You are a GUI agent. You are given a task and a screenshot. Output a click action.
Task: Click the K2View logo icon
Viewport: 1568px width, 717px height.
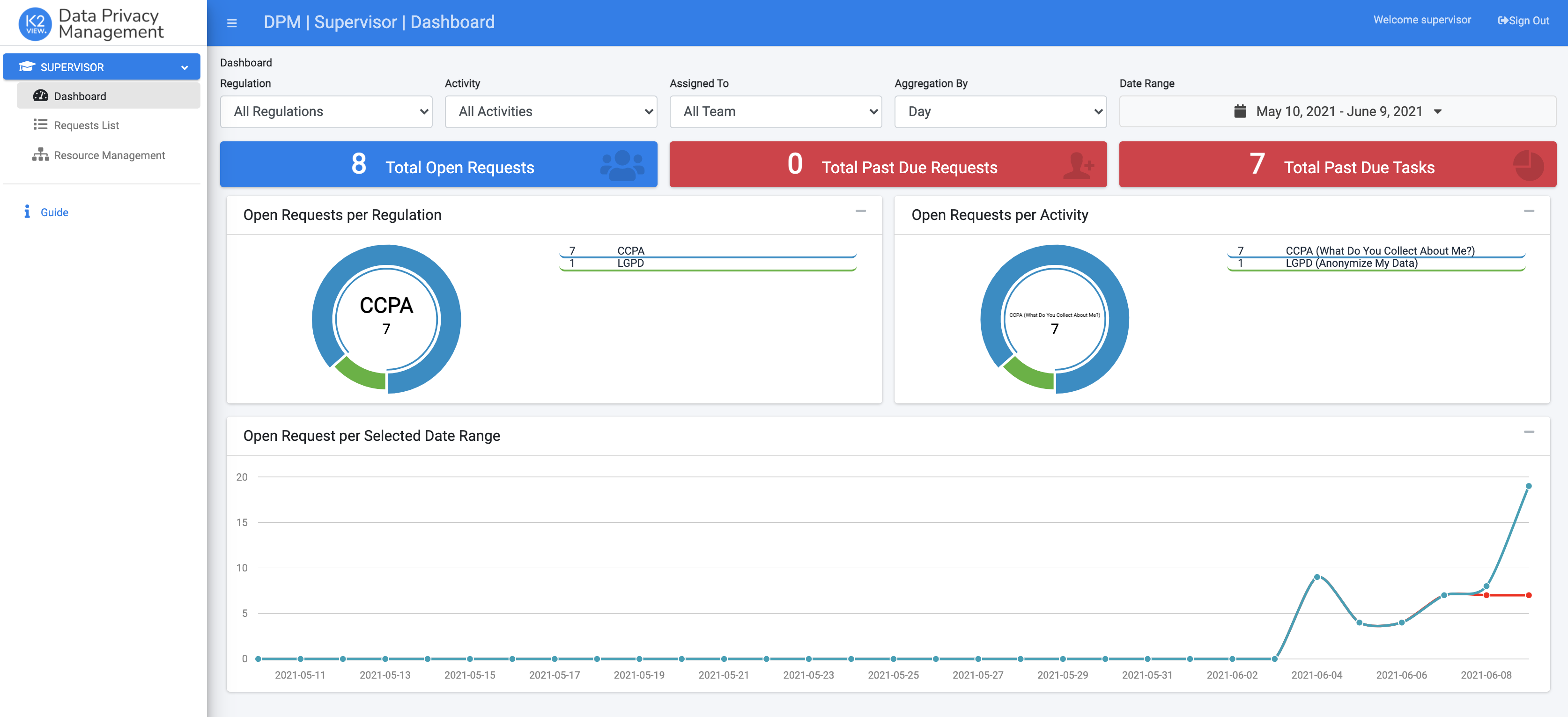(x=35, y=24)
